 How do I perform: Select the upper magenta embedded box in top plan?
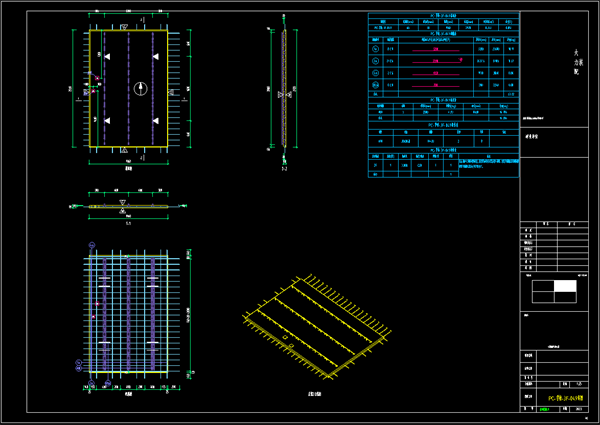point(97,78)
